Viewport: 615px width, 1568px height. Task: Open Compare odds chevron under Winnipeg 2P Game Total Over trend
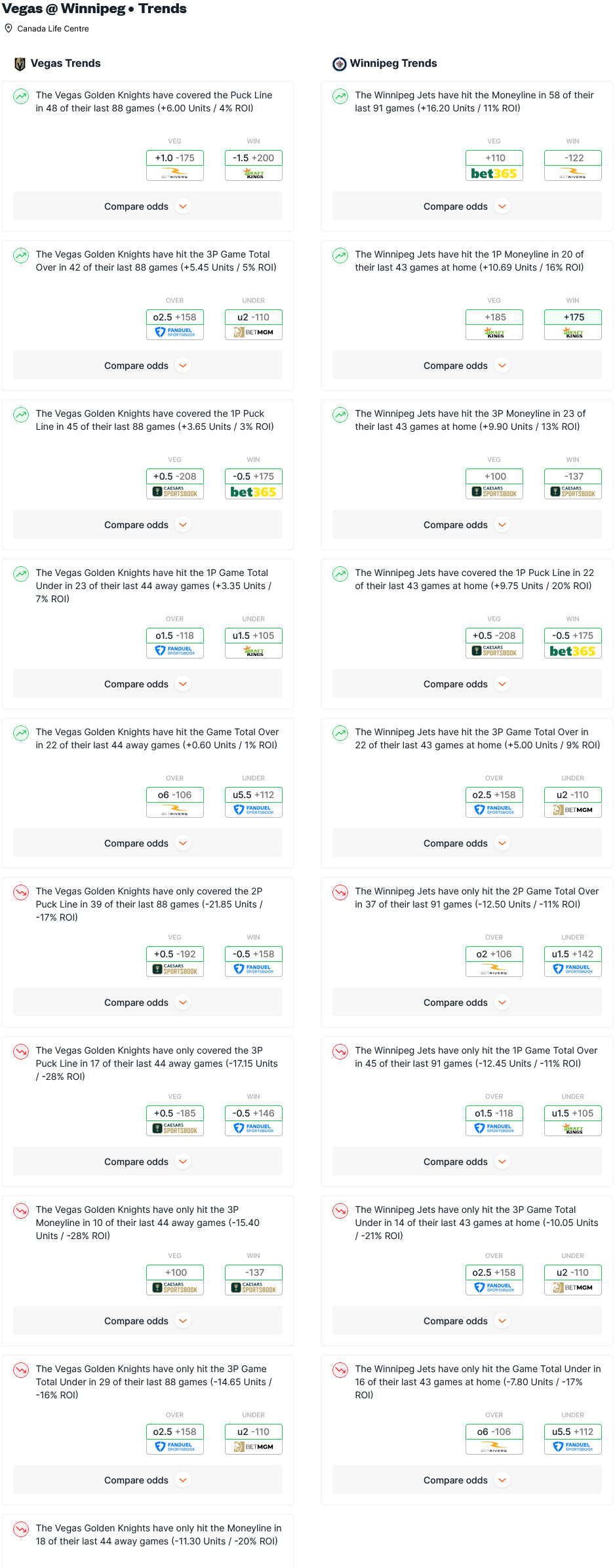(x=502, y=1003)
